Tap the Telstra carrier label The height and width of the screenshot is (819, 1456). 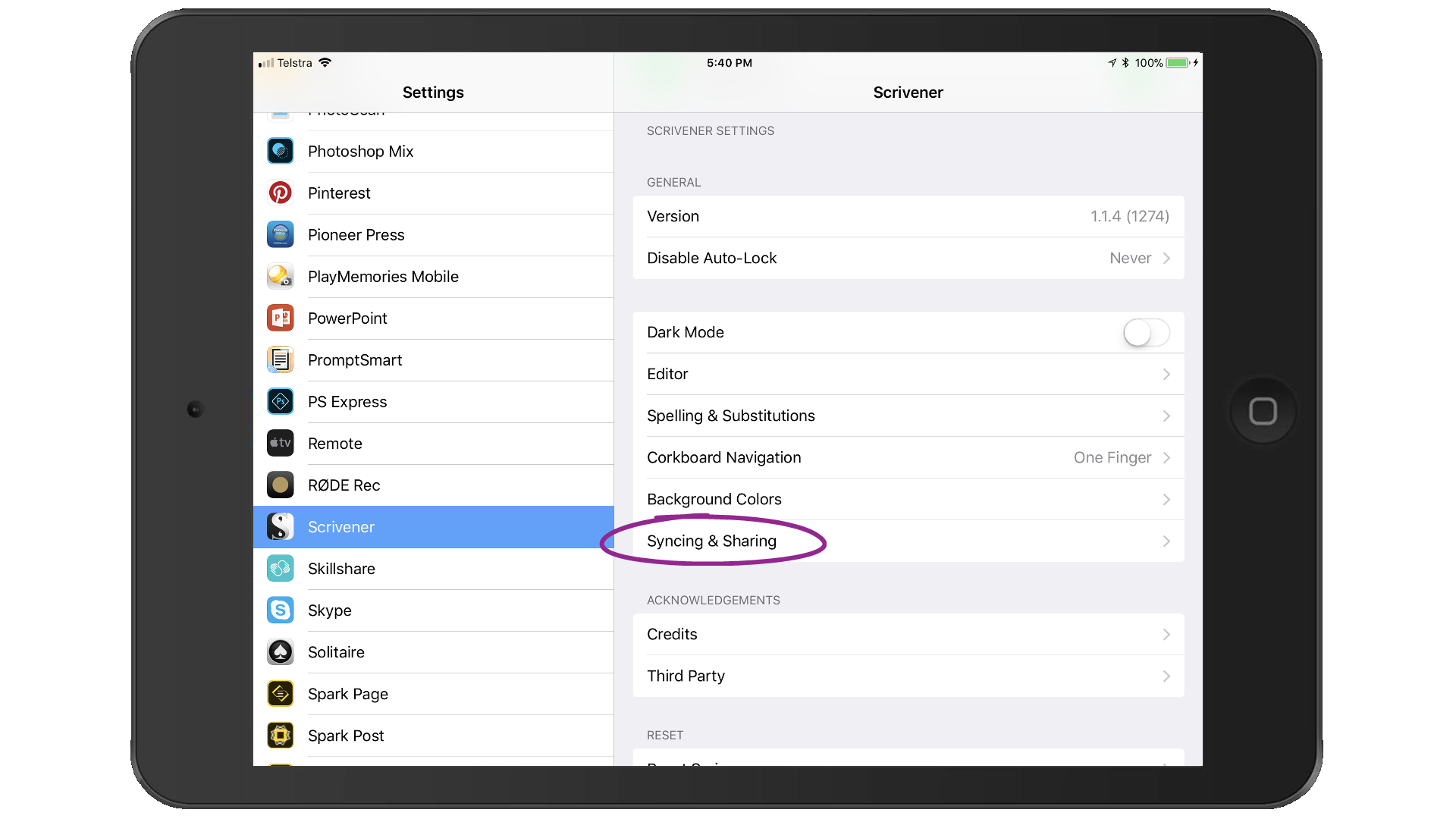[294, 63]
